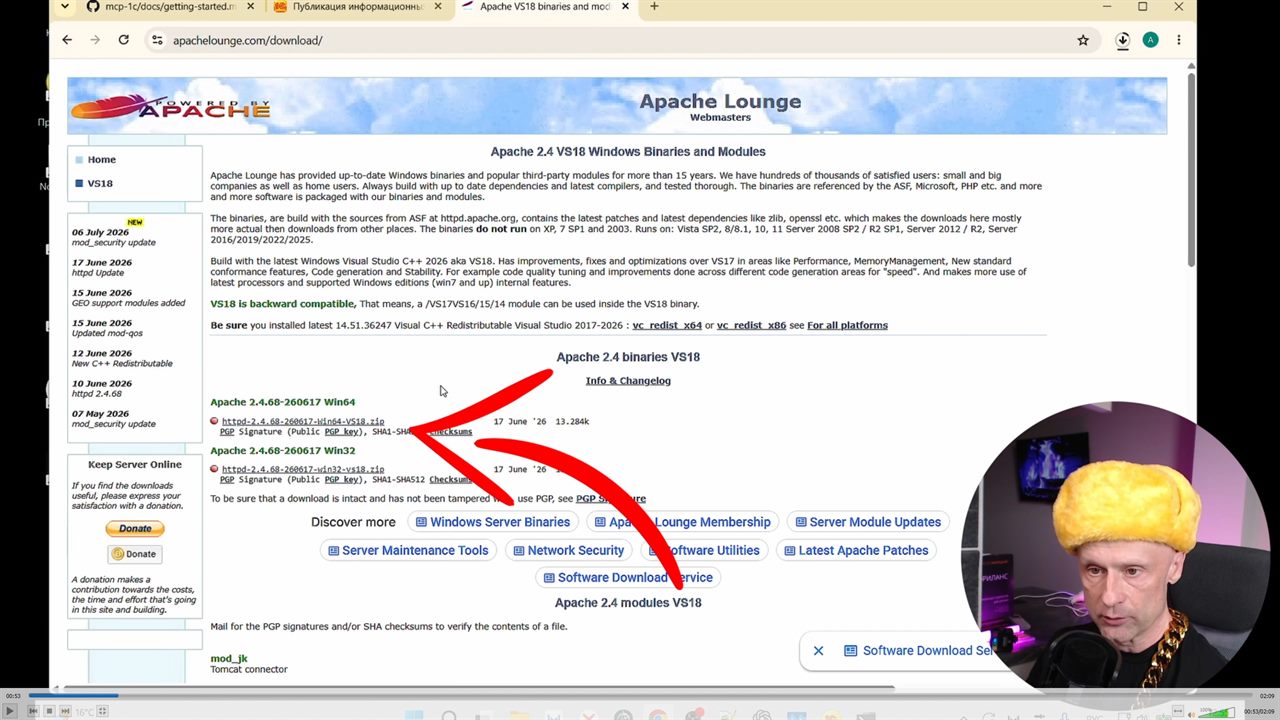Close the Apache VS18 binaries tab
This screenshot has height=720, width=1280.
pos(626,7)
